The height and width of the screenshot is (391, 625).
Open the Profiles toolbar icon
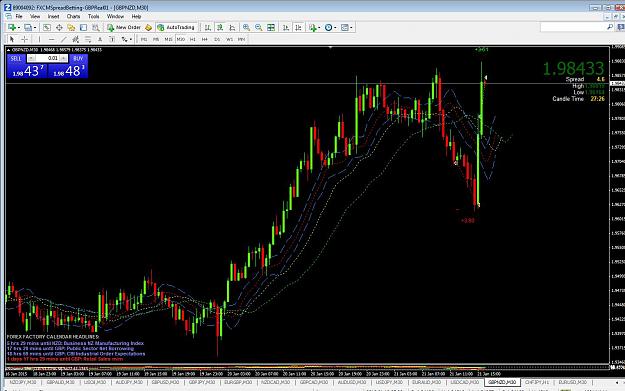click(28, 28)
